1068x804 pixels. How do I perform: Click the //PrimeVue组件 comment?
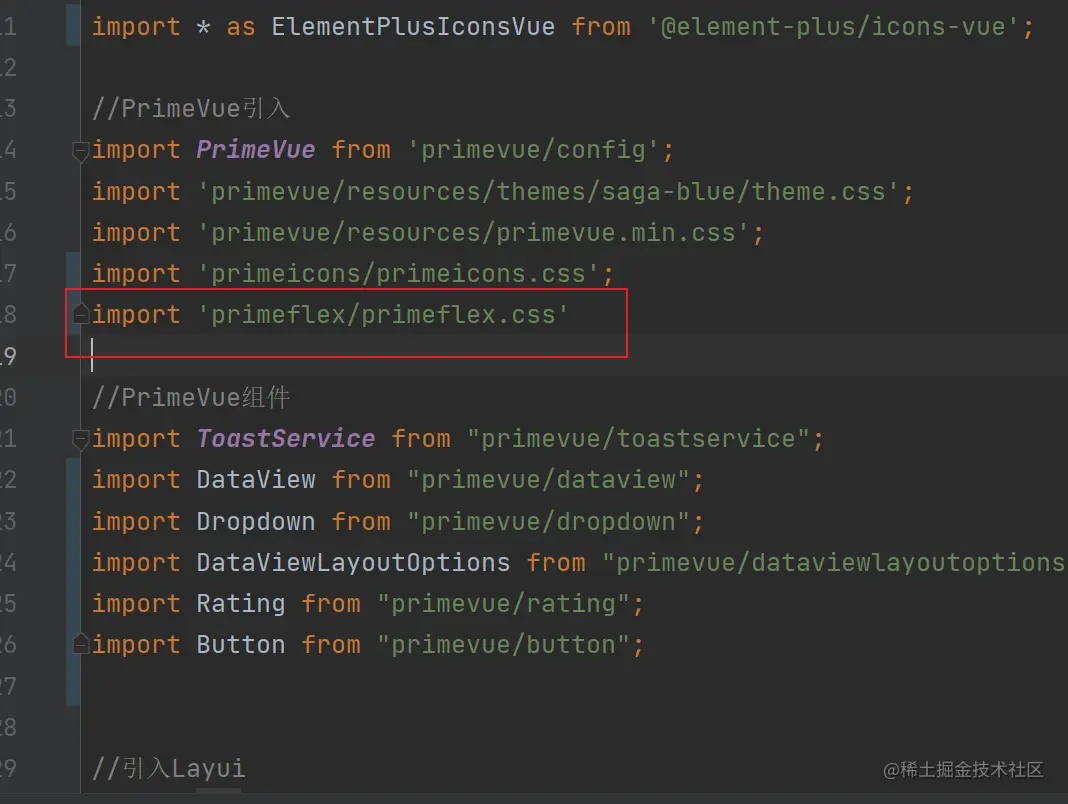(x=190, y=397)
